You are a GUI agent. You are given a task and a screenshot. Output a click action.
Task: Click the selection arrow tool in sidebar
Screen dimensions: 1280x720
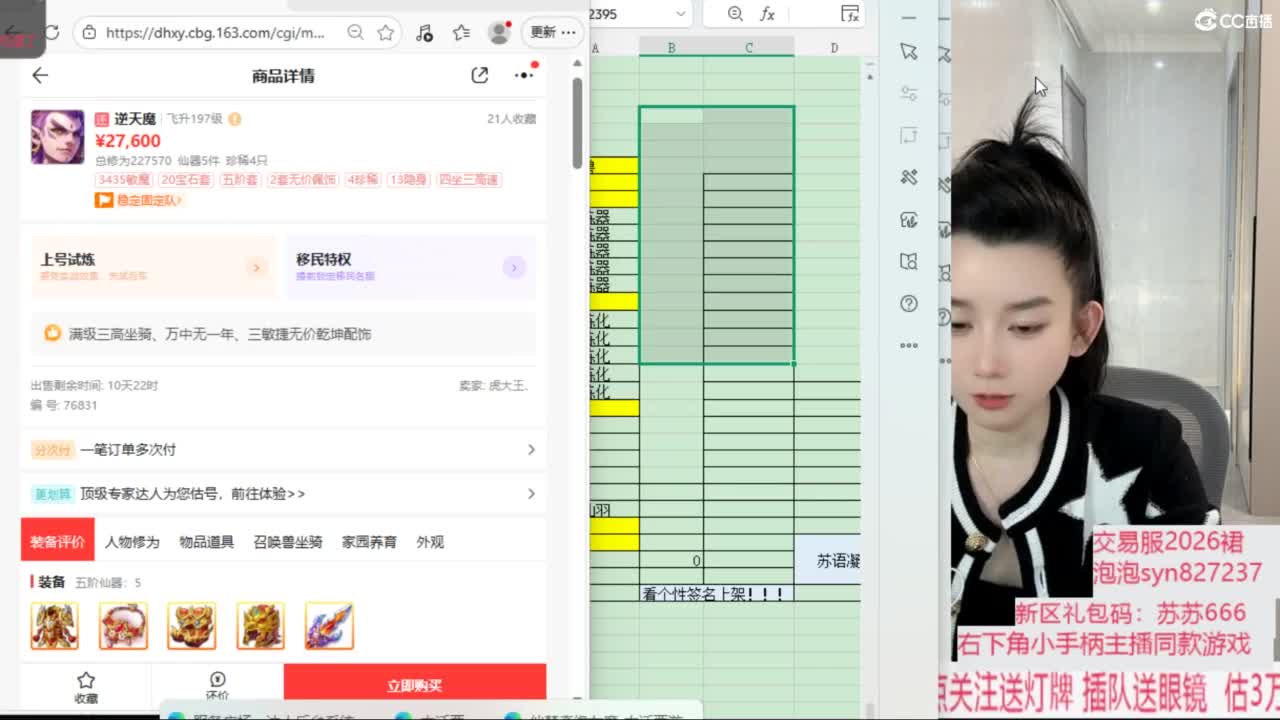pos(908,52)
